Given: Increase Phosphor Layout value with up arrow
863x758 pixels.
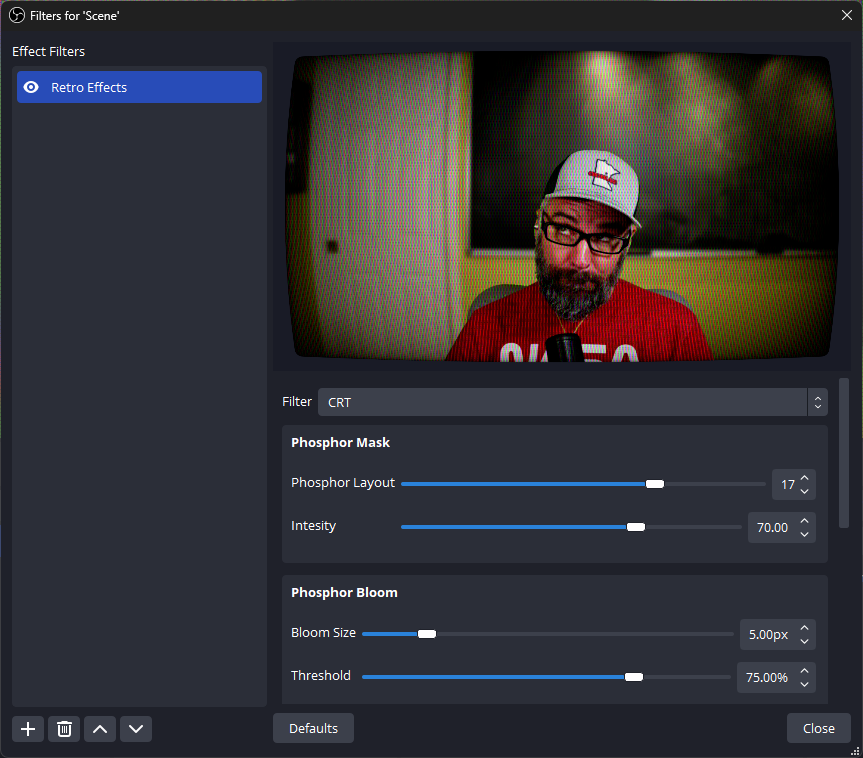Looking at the screenshot, I should coord(806,478).
